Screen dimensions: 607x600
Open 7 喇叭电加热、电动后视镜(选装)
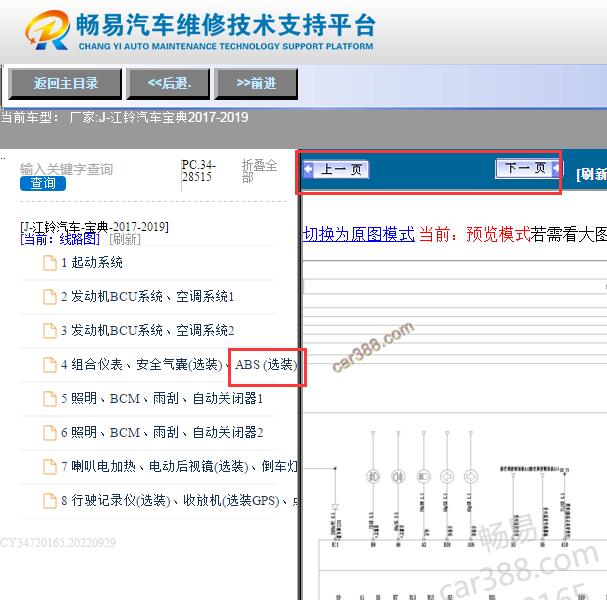[179, 466]
